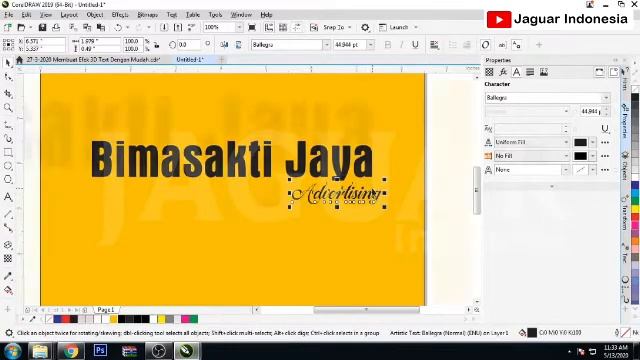The image size is (640, 360).
Task: Click the Save icon in toolbar
Action: [42, 27]
